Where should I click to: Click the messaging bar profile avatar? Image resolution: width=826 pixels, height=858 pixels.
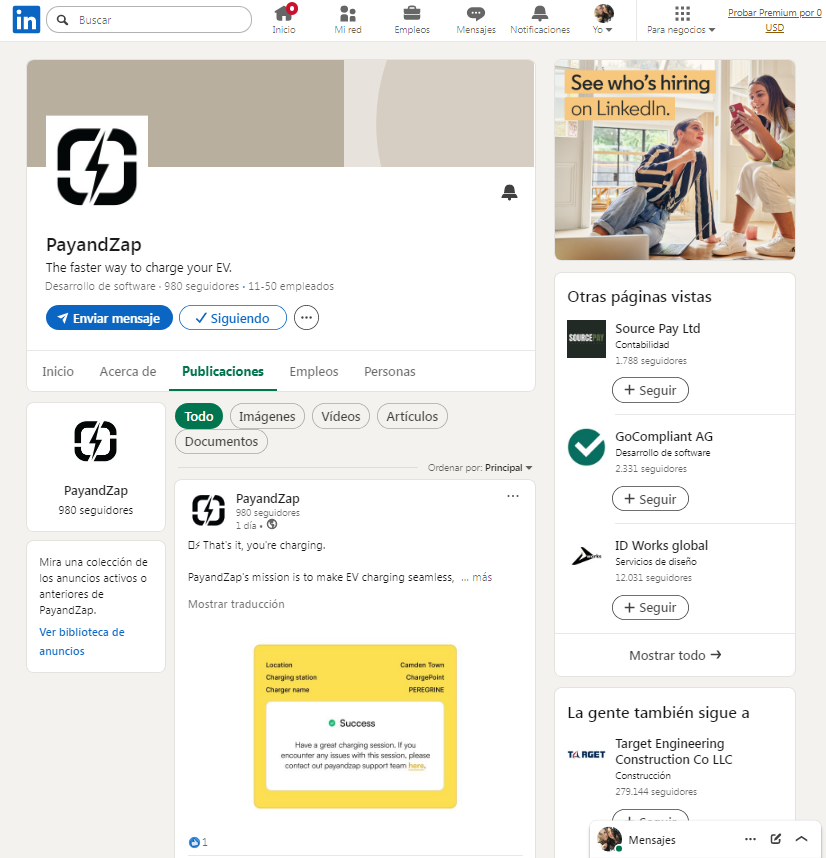(x=609, y=839)
